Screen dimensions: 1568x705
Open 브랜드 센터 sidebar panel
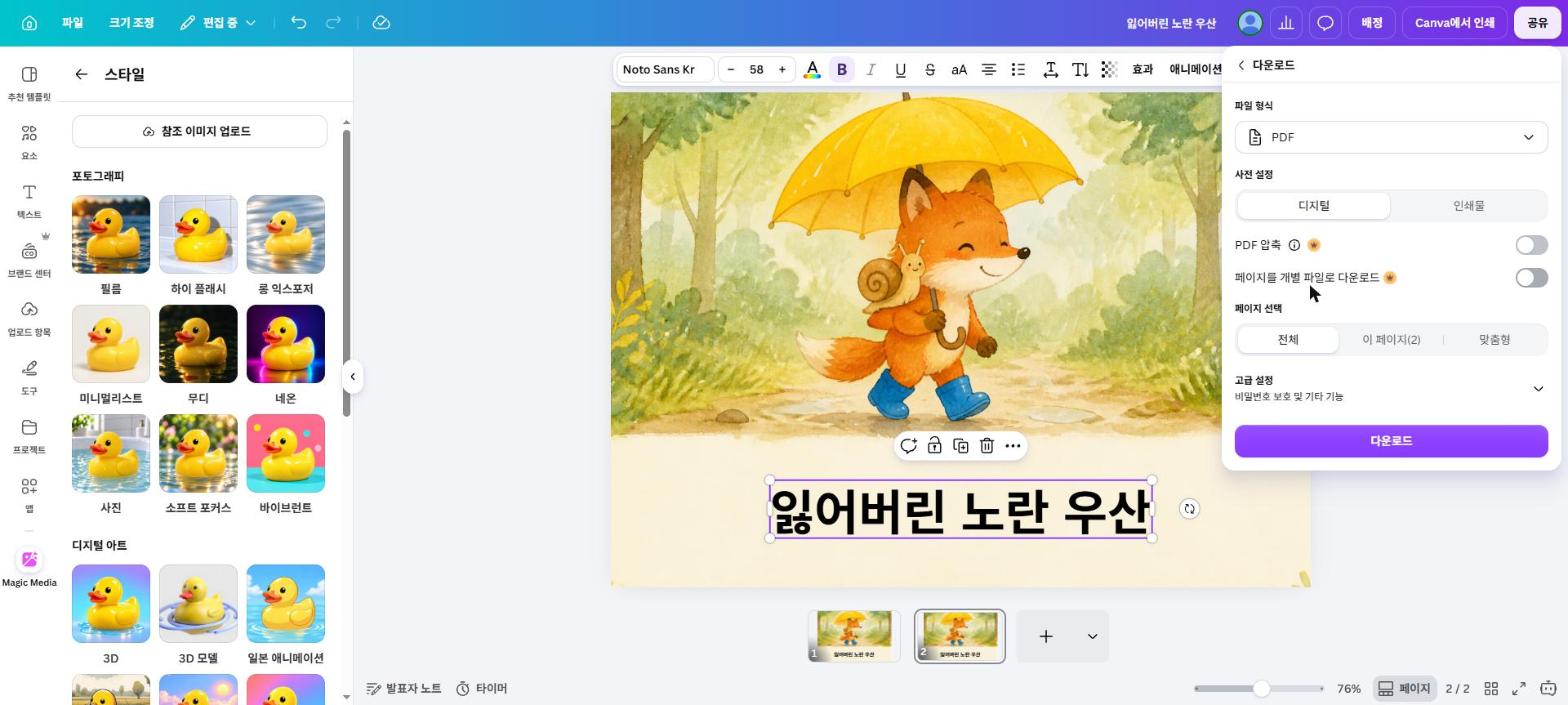(x=29, y=260)
